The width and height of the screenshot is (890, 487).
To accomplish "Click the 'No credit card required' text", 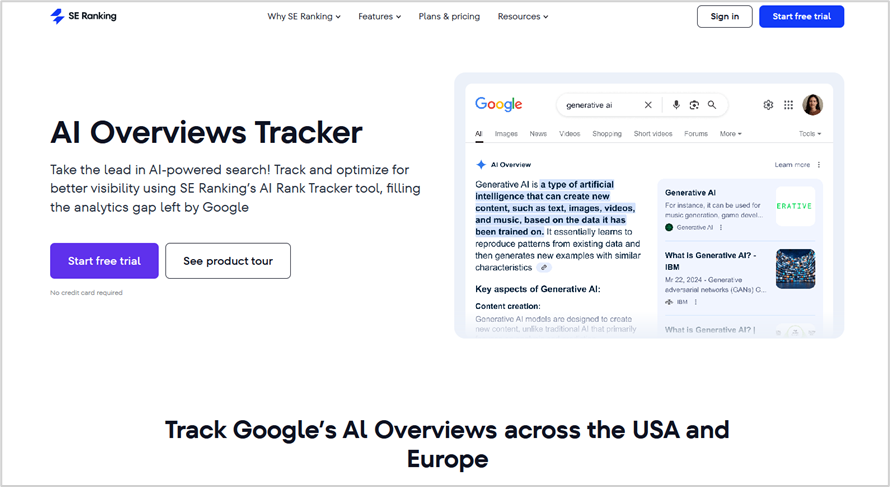I will coord(86,293).
